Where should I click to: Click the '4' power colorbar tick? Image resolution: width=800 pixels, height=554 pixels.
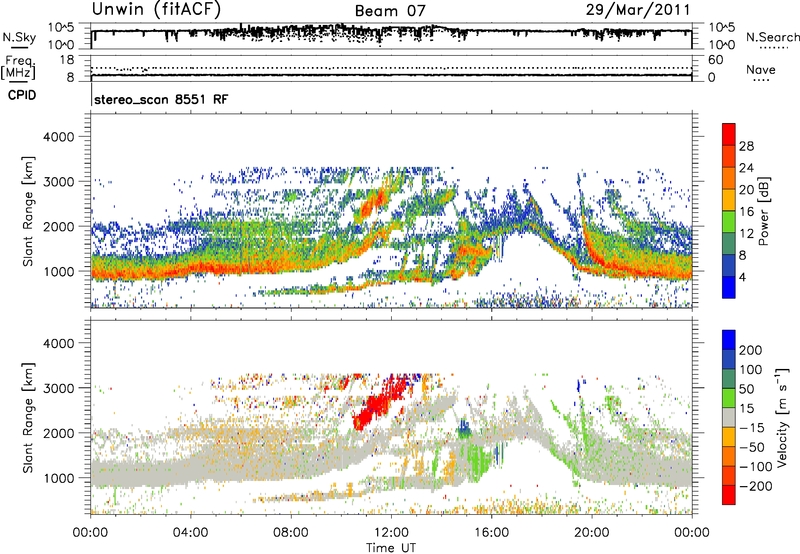(742, 277)
